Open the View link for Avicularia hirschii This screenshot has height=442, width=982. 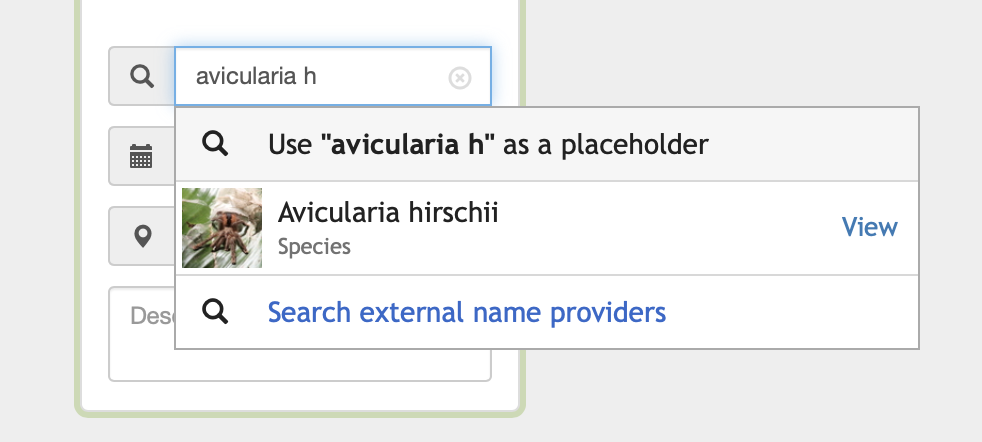point(869,227)
